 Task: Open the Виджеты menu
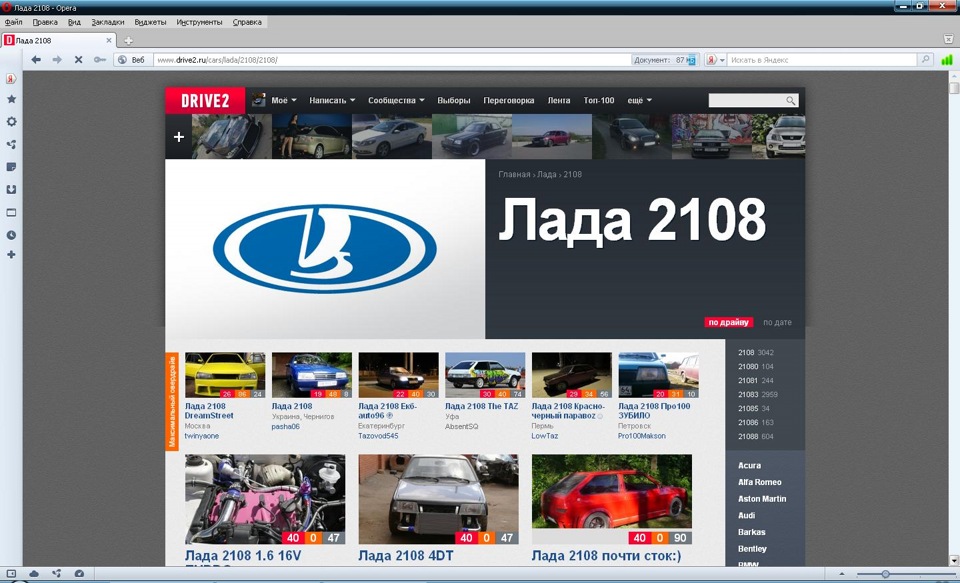tap(150, 22)
